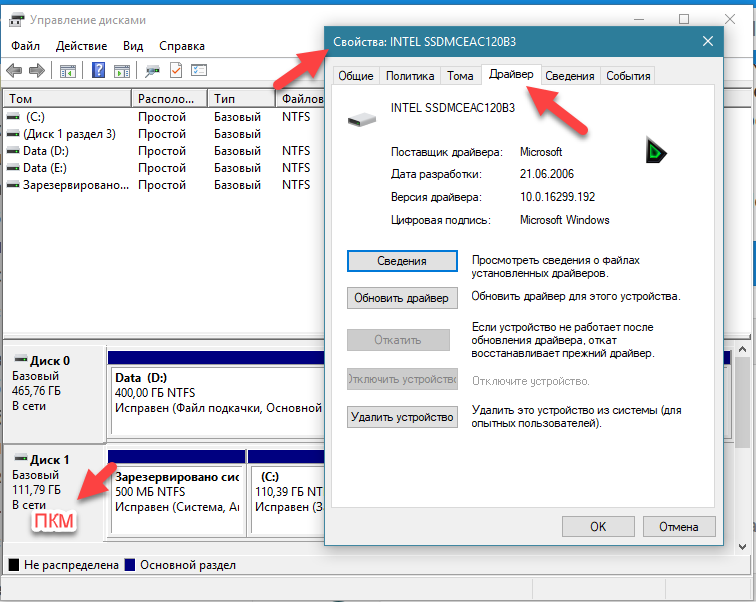Open the Файл menu

coord(26,46)
